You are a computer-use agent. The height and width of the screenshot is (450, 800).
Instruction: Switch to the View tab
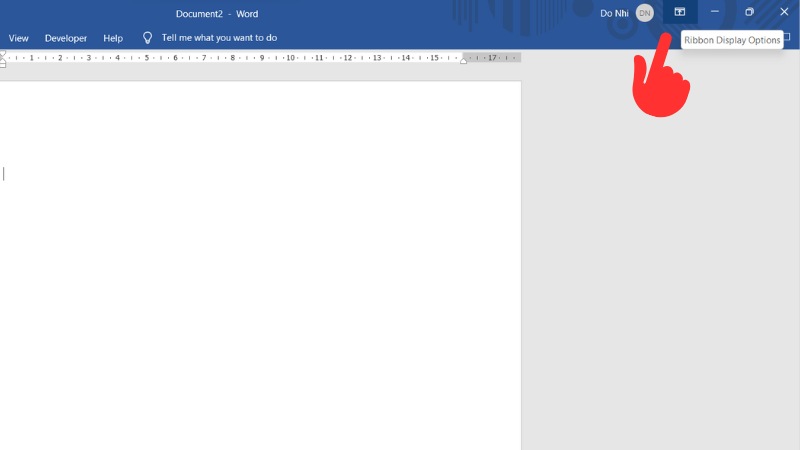tap(19, 38)
